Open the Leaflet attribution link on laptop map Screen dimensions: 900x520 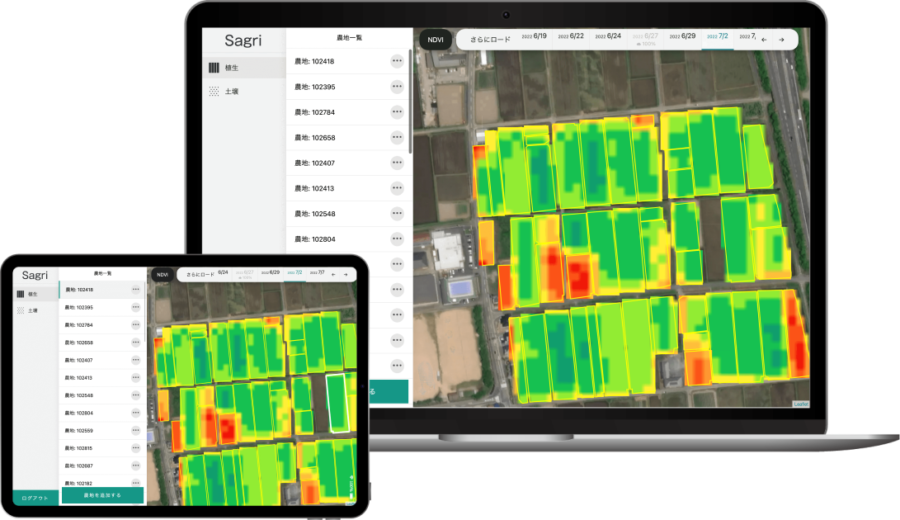point(801,404)
